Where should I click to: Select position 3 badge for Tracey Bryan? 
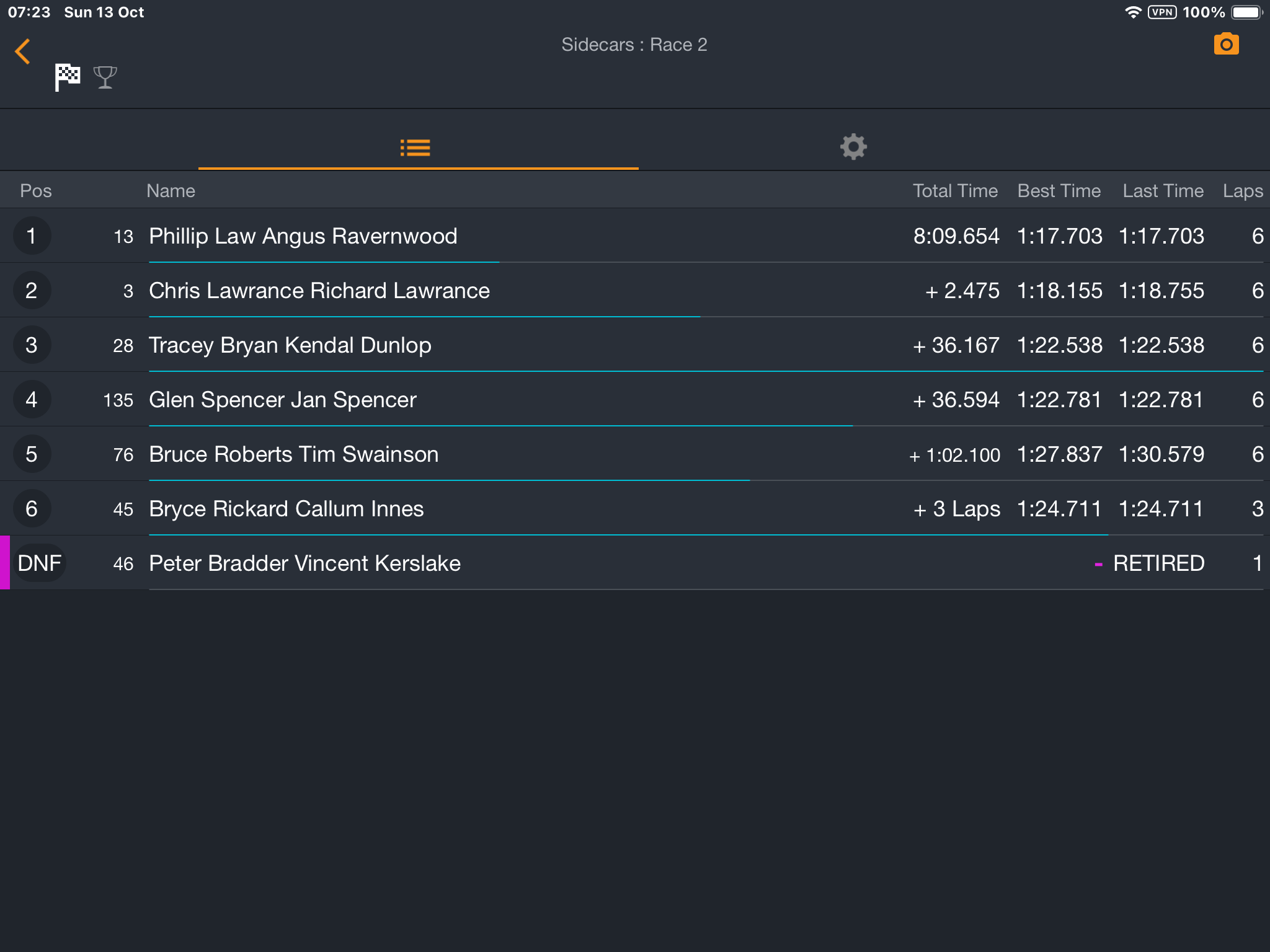32,345
